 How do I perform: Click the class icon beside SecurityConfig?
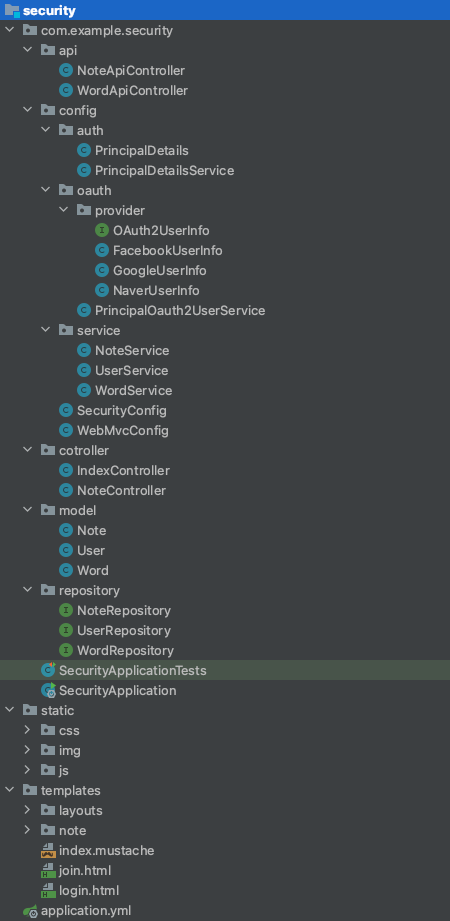(x=66, y=410)
